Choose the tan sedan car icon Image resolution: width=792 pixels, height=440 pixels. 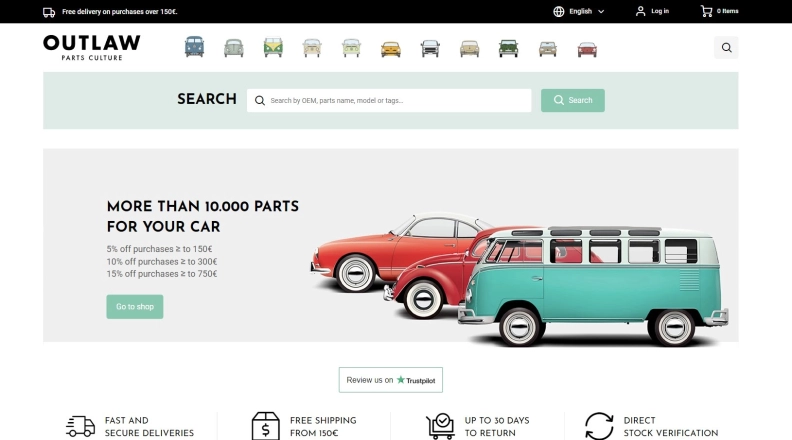point(548,49)
